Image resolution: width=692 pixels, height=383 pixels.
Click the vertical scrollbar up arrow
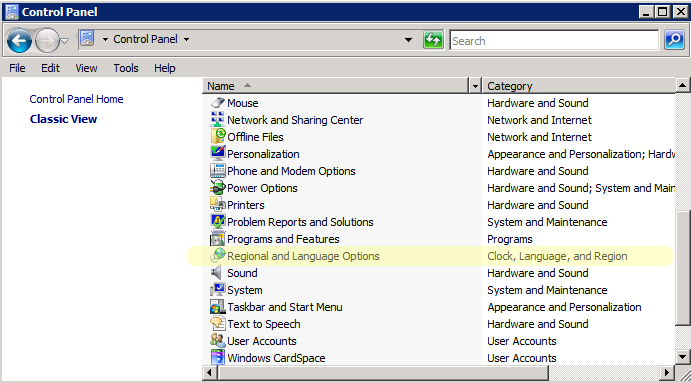pyautogui.click(x=682, y=85)
